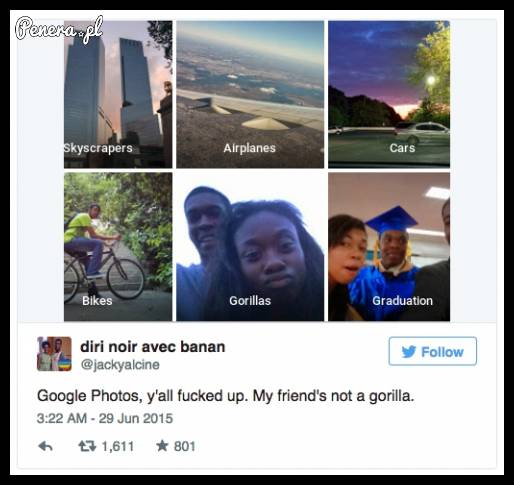Click the Graduation caption text on the thumbnail
The height and width of the screenshot is (485, 514).
(x=402, y=301)
